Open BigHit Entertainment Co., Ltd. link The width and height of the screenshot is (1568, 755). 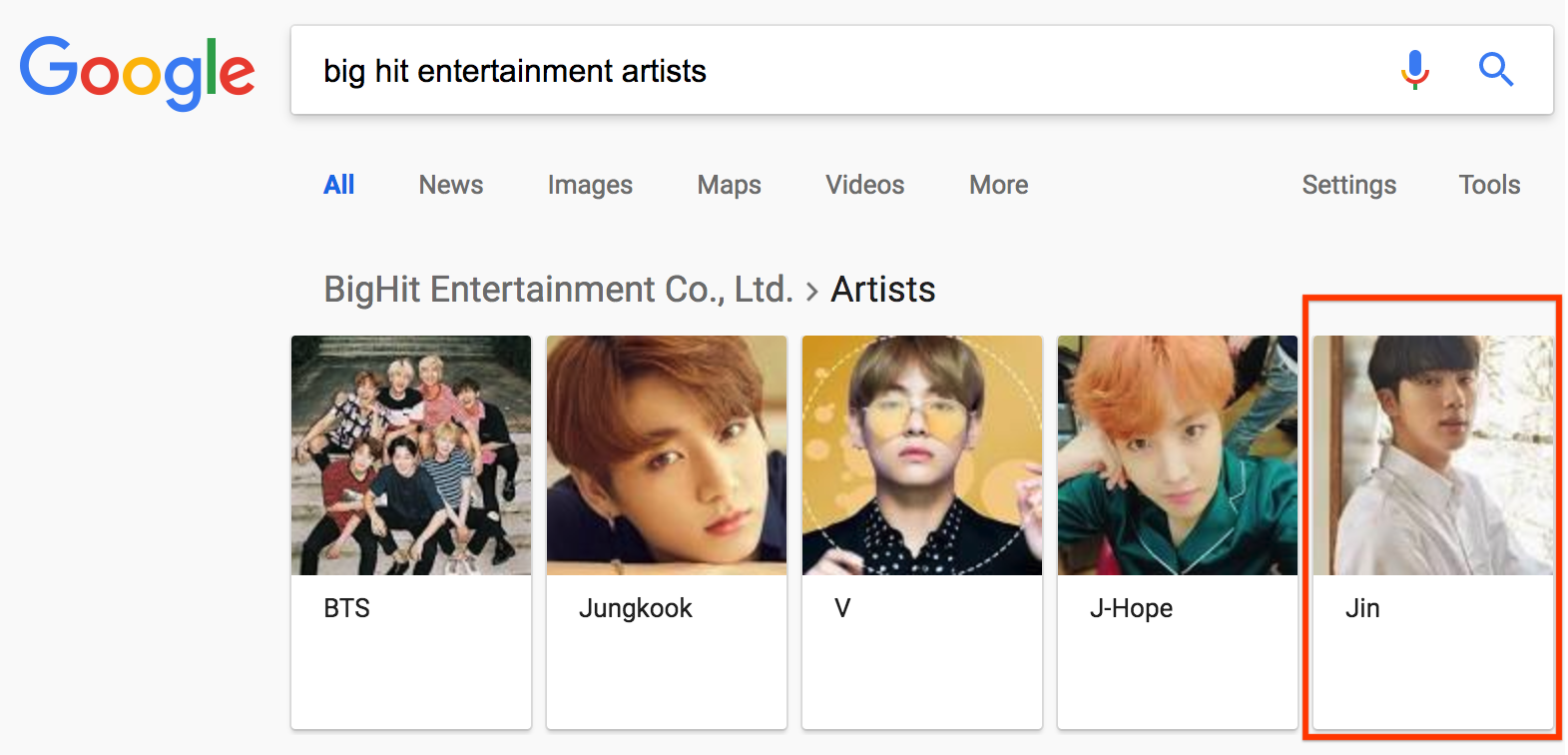point(559,290)
